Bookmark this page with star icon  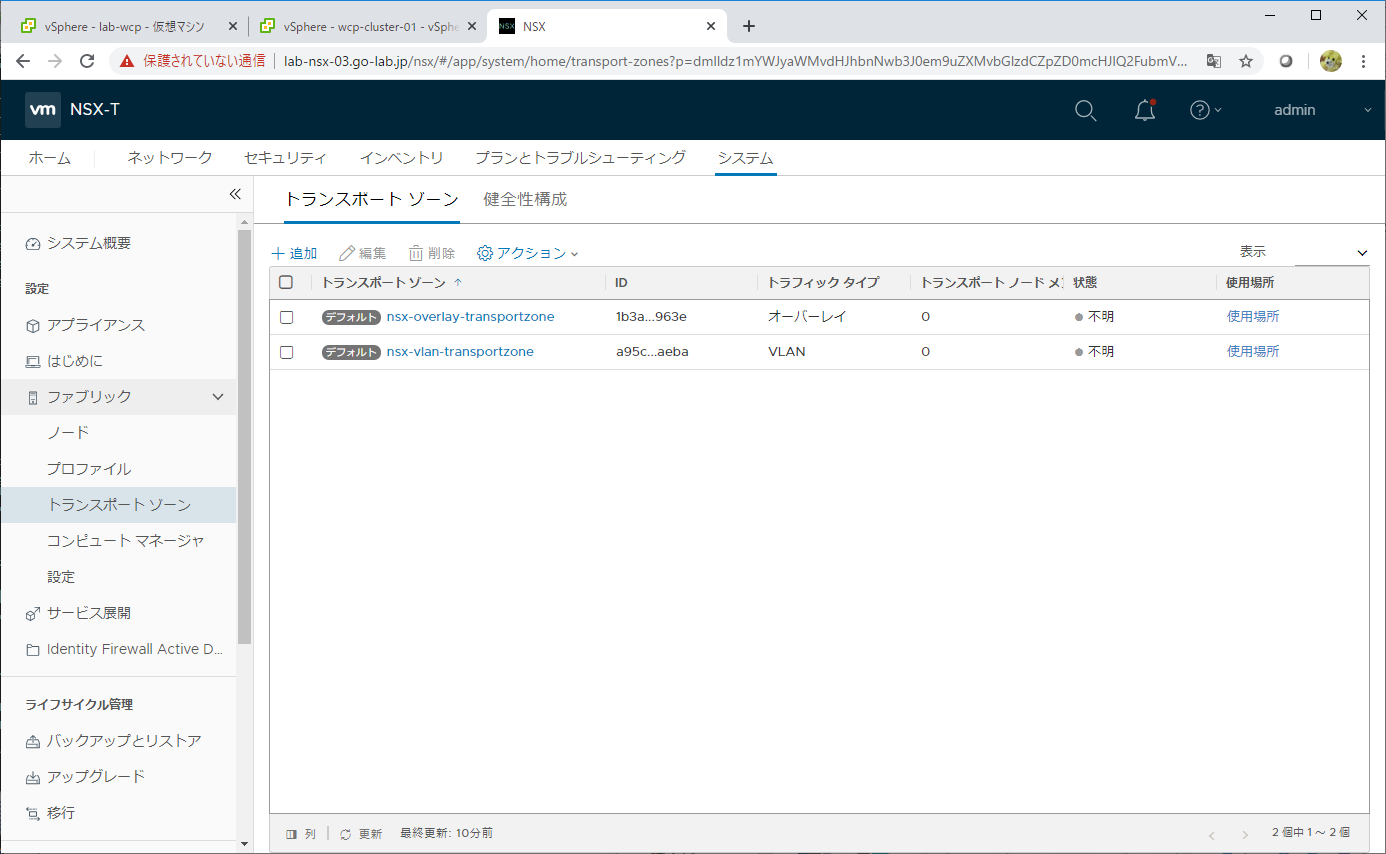[1246, 61]
